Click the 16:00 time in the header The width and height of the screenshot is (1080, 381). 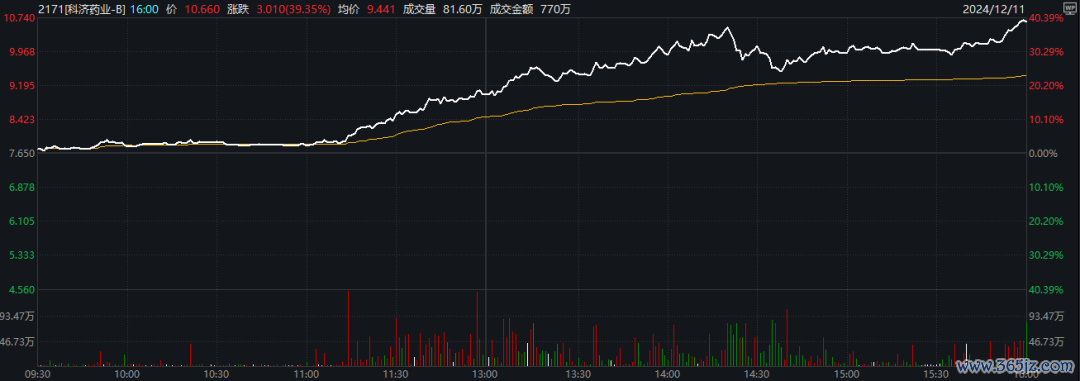pyautogui.click(x=144, y=9)
